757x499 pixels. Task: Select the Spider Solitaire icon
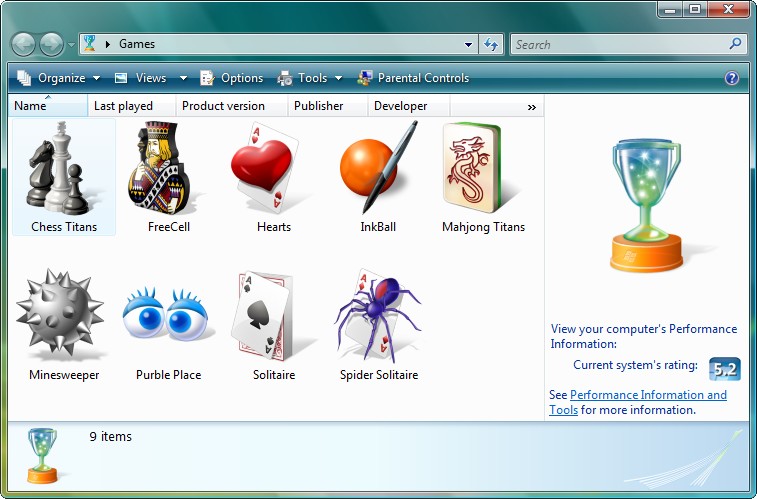click(378, 316)
